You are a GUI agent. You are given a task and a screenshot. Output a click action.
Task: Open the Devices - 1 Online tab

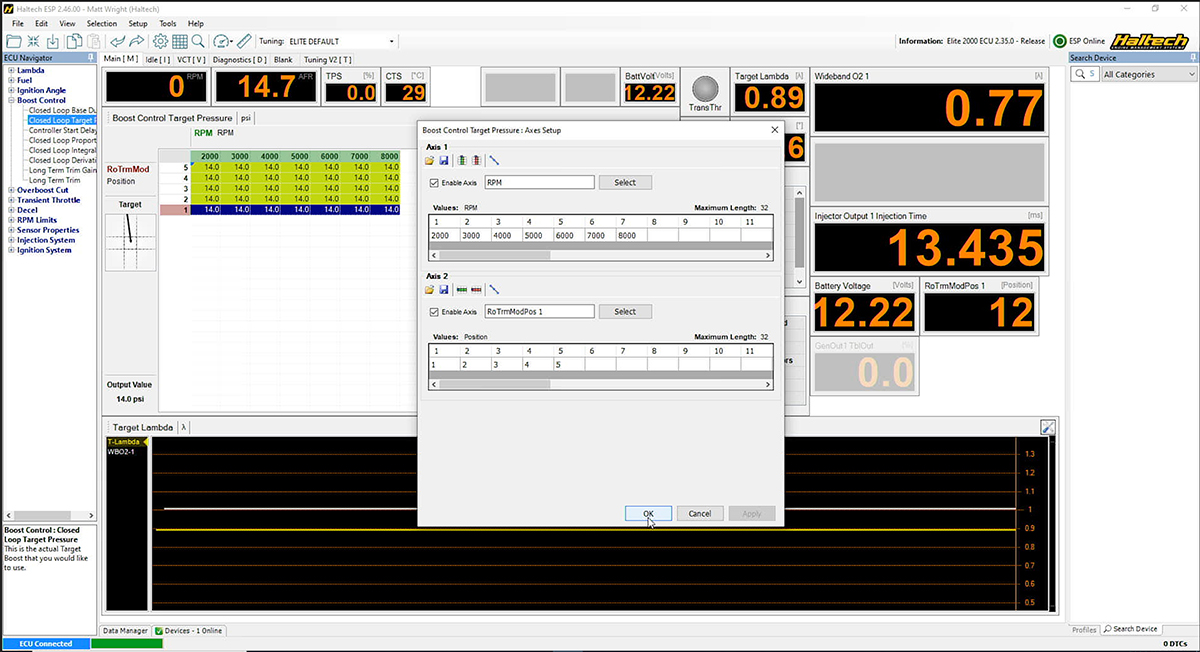(189, 631)
